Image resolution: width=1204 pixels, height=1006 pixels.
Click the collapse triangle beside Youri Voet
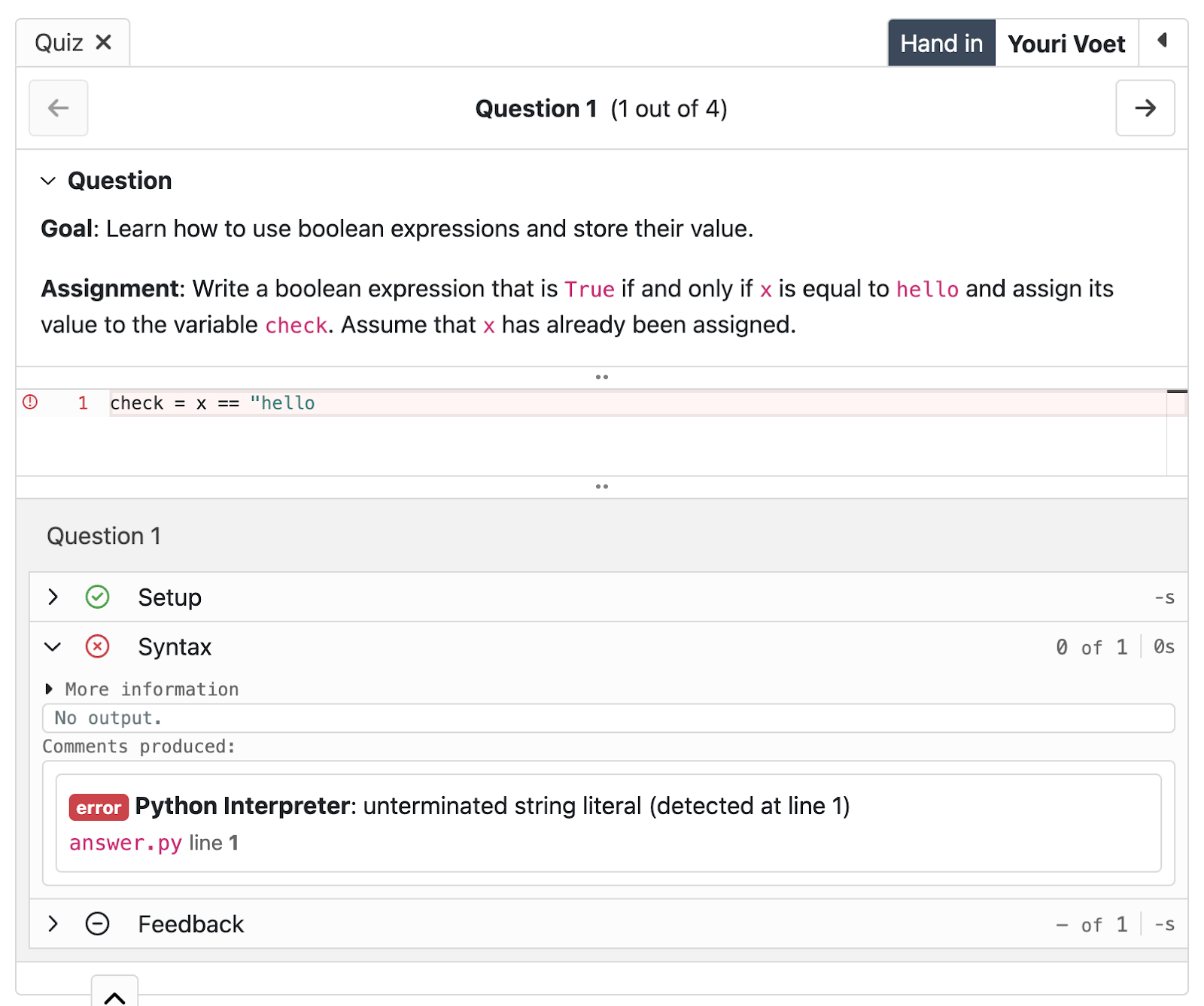[1163, 41]
